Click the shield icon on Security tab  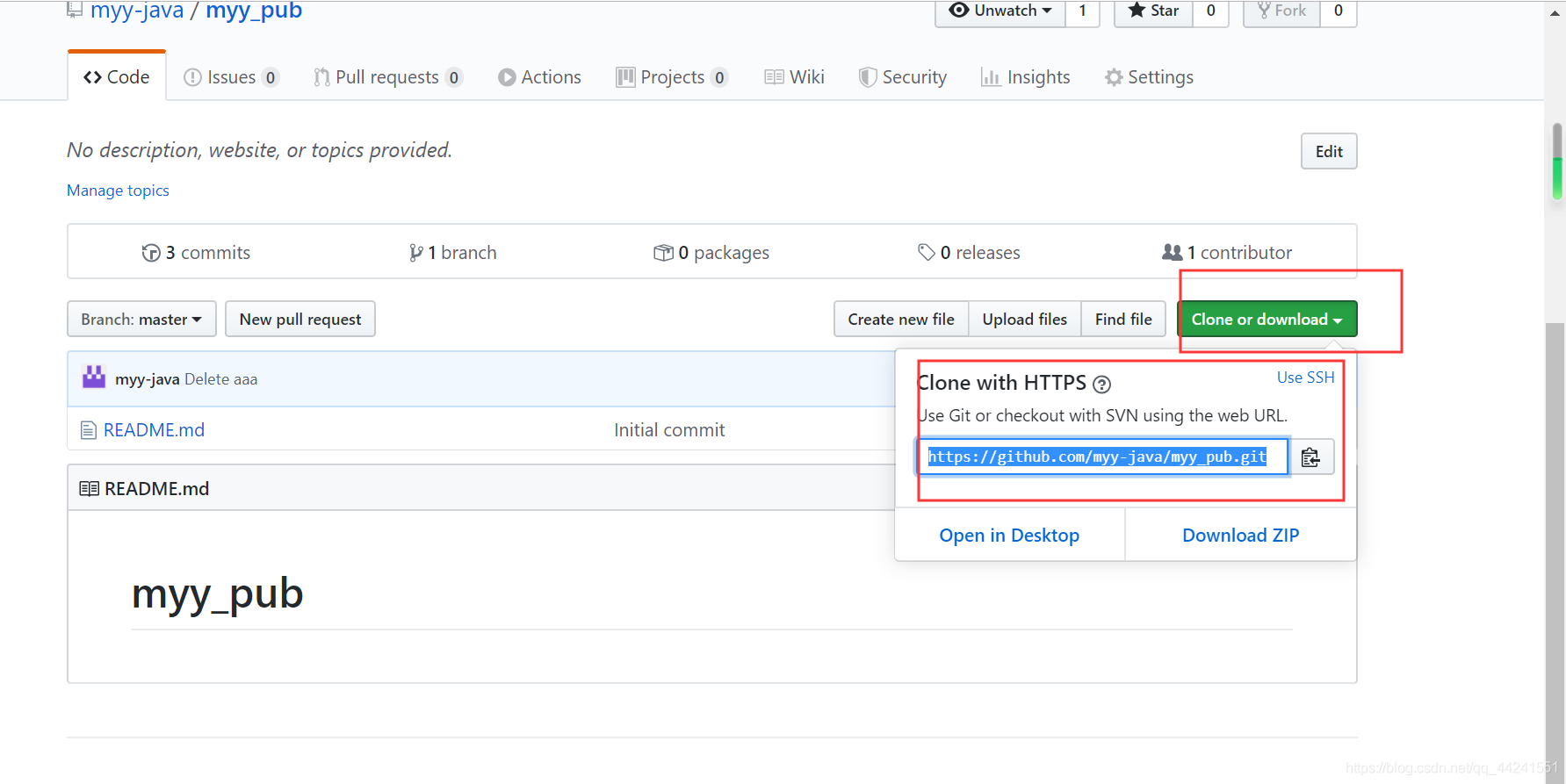click(x=868, y=77)
